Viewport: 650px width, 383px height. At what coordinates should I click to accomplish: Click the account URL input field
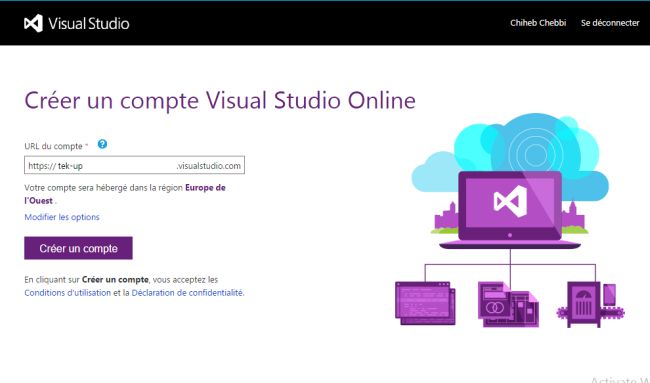tap(134, 165)
